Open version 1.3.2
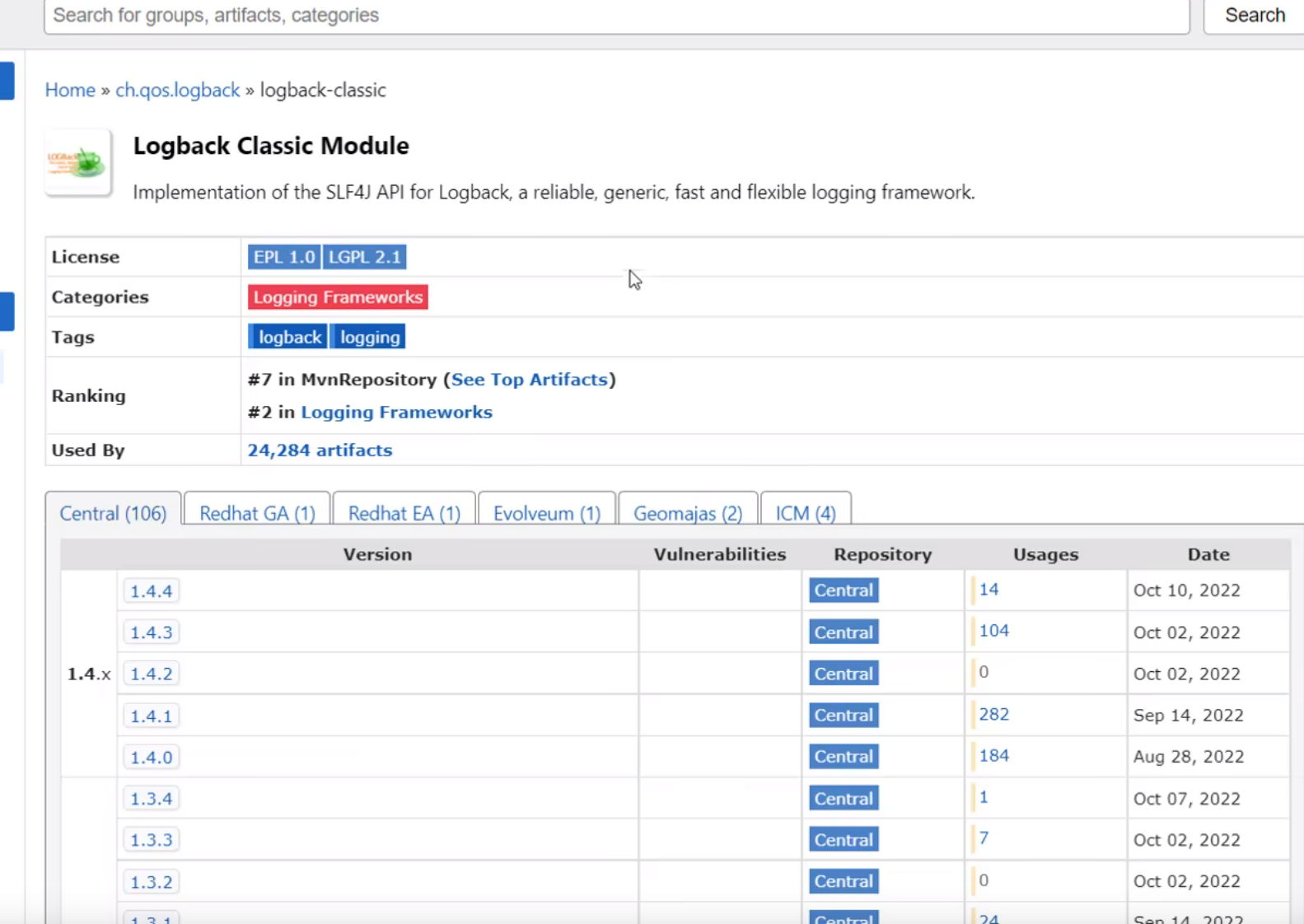Image resolution: width=1304 pixels, height=924 pixels. pos(151,882)
